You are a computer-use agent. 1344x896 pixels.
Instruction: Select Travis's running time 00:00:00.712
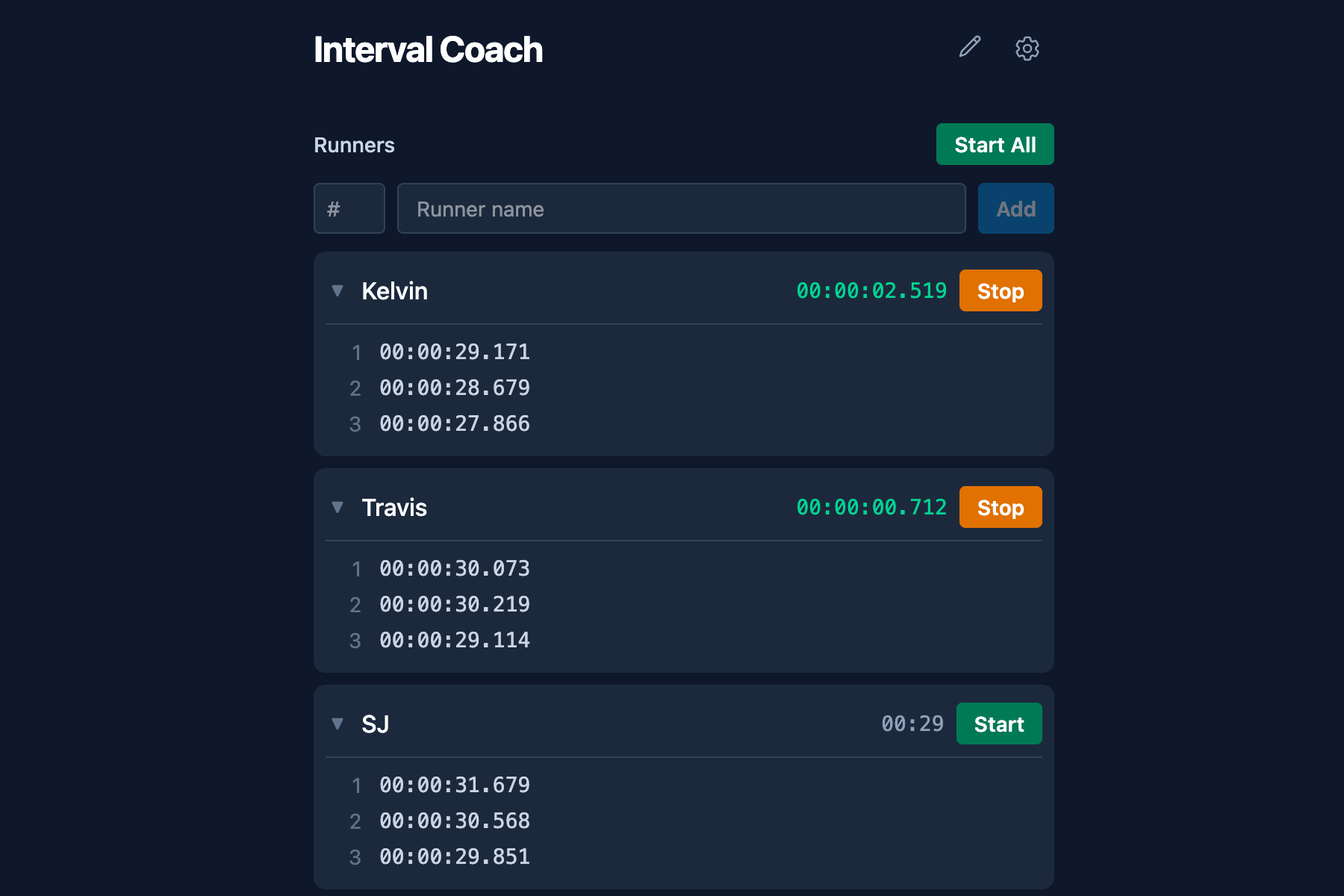coord(871,507)
